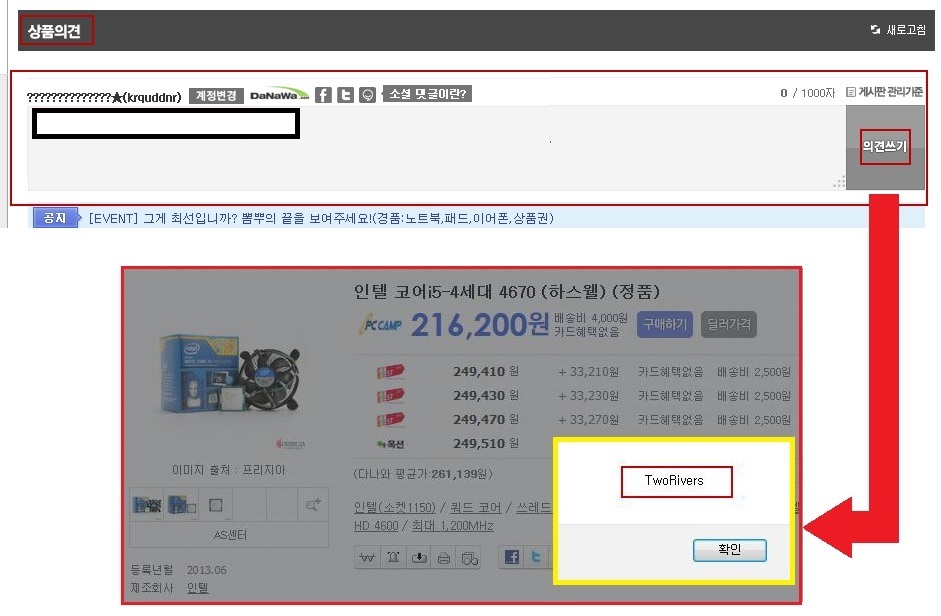This screenshot has width=941, height=616.
Task: Click the 249,510 원 price
Action: (486, 444)
